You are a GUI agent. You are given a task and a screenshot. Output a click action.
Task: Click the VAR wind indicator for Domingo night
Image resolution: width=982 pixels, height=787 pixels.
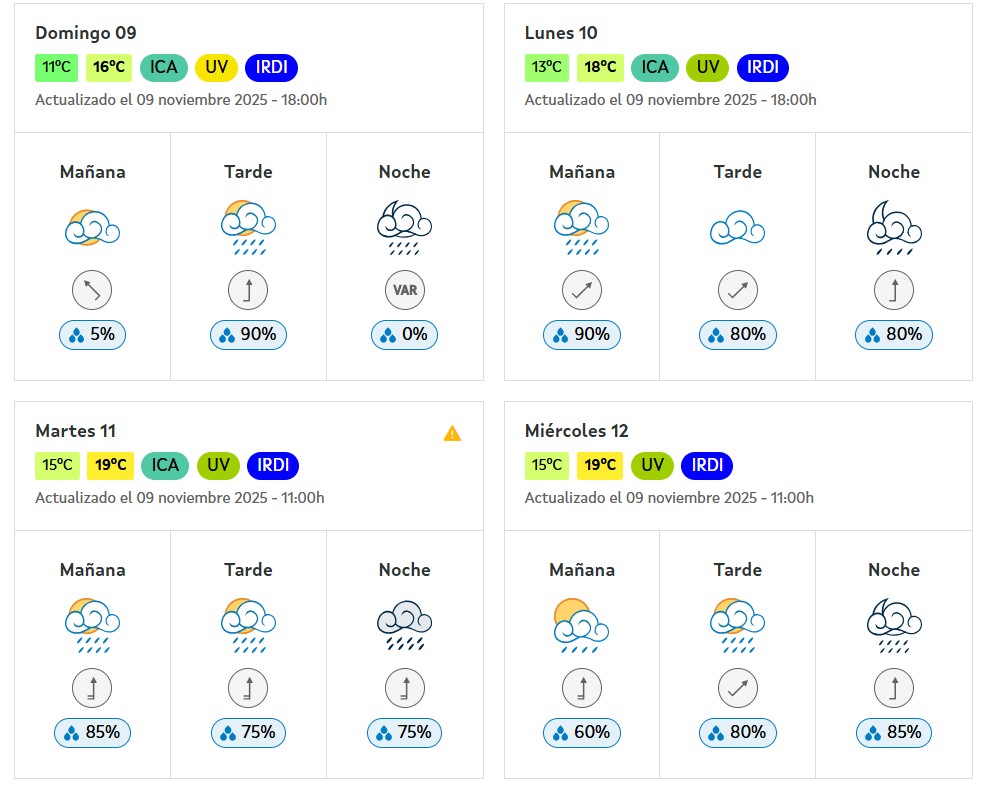(404, 291)
